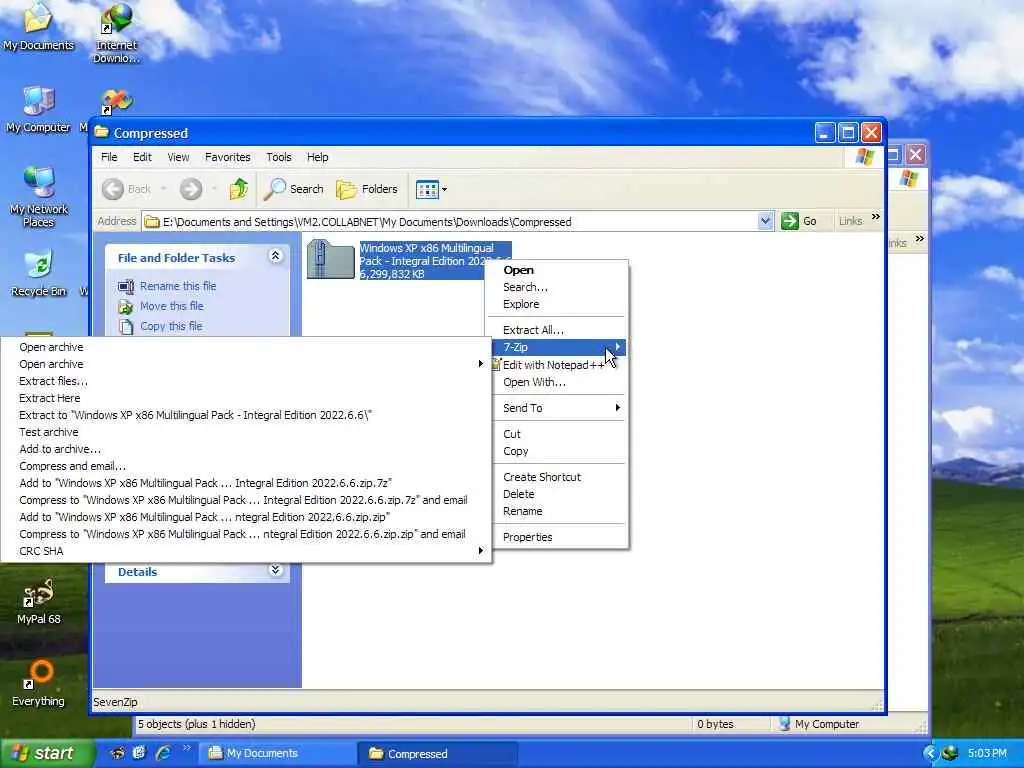Choose Copy in the context menu
Screen dimensions: 1024x768
[557, 451]
